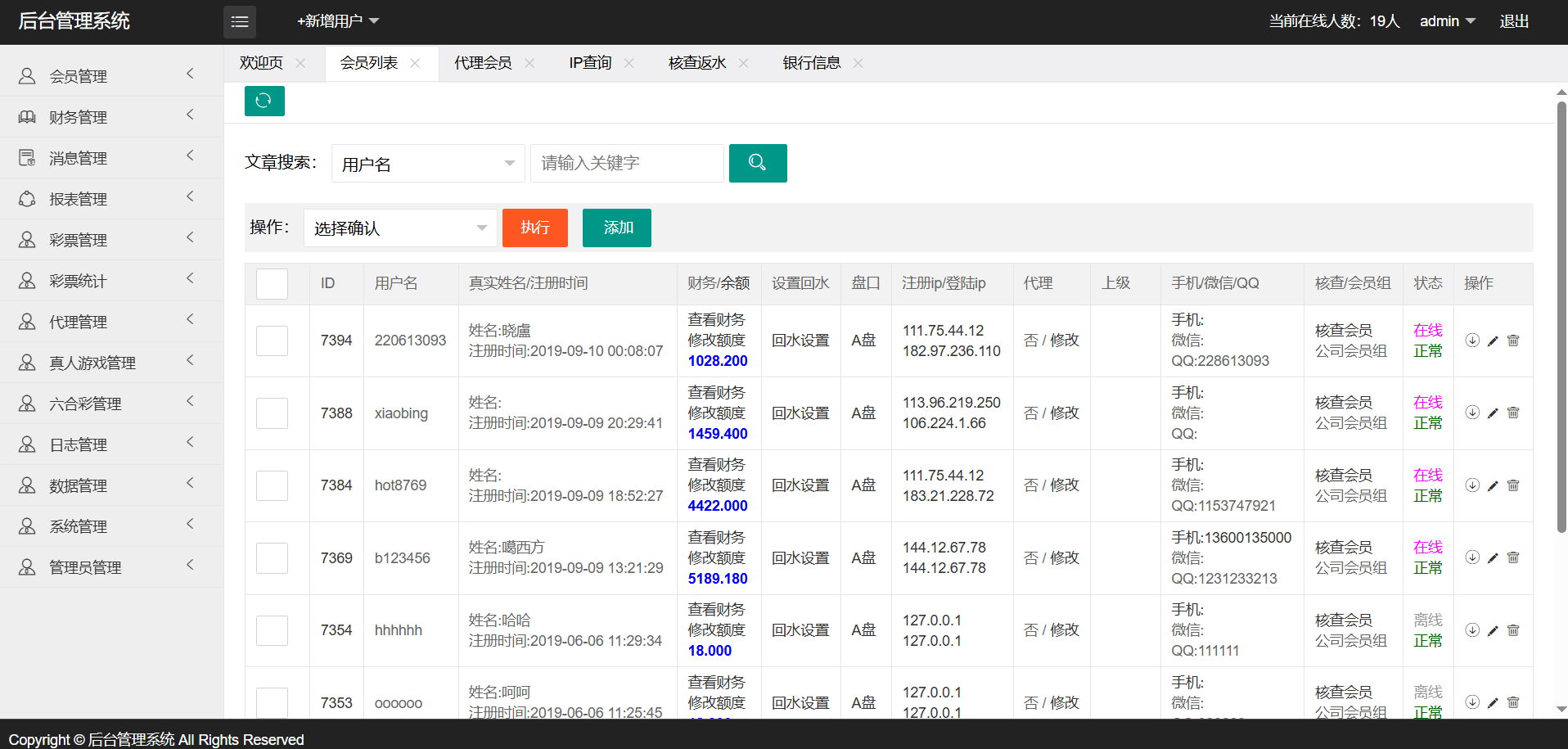The image size is (1568, 749).
Task: Click the magnifier search button
Action: [757, 163]
